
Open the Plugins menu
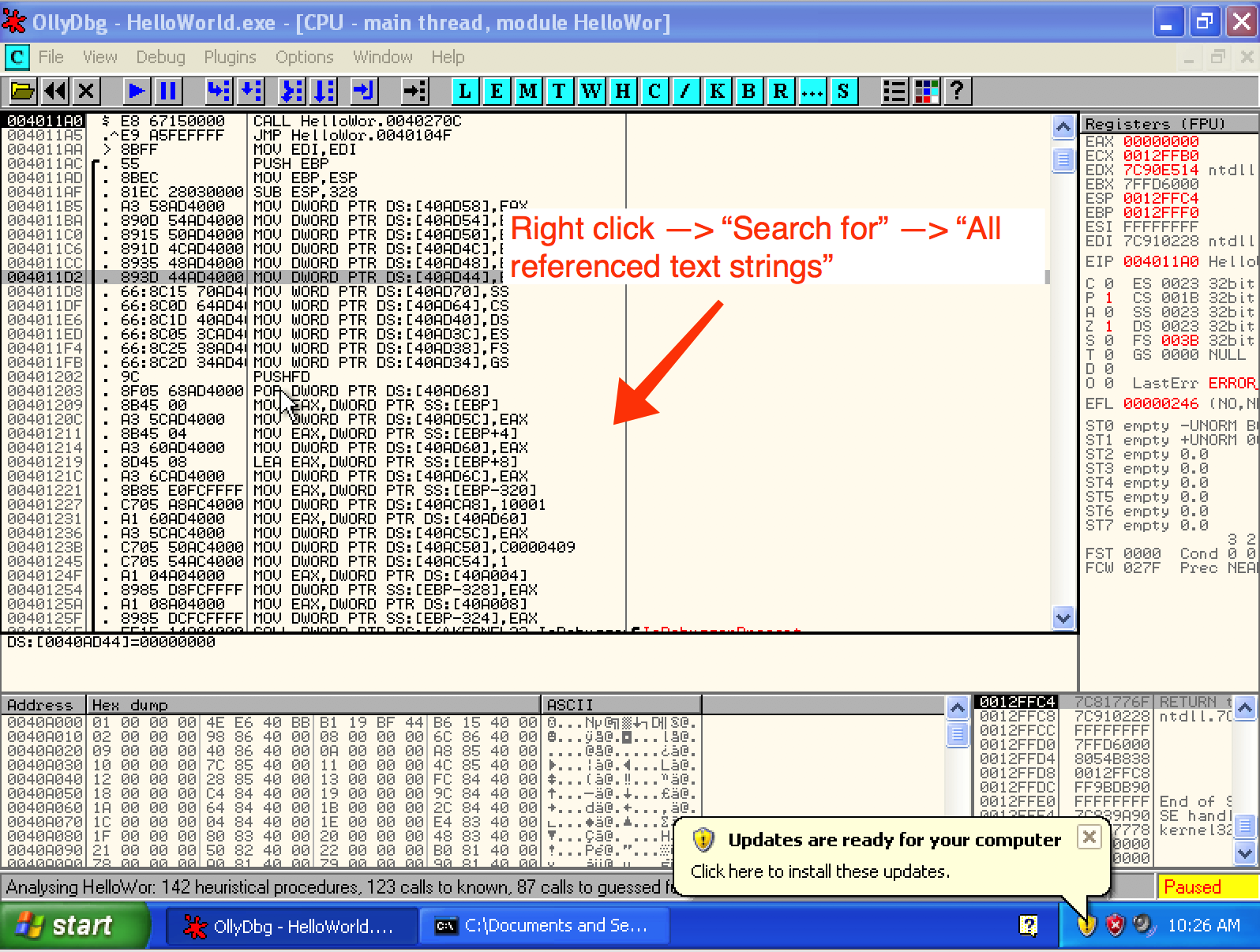230,57
